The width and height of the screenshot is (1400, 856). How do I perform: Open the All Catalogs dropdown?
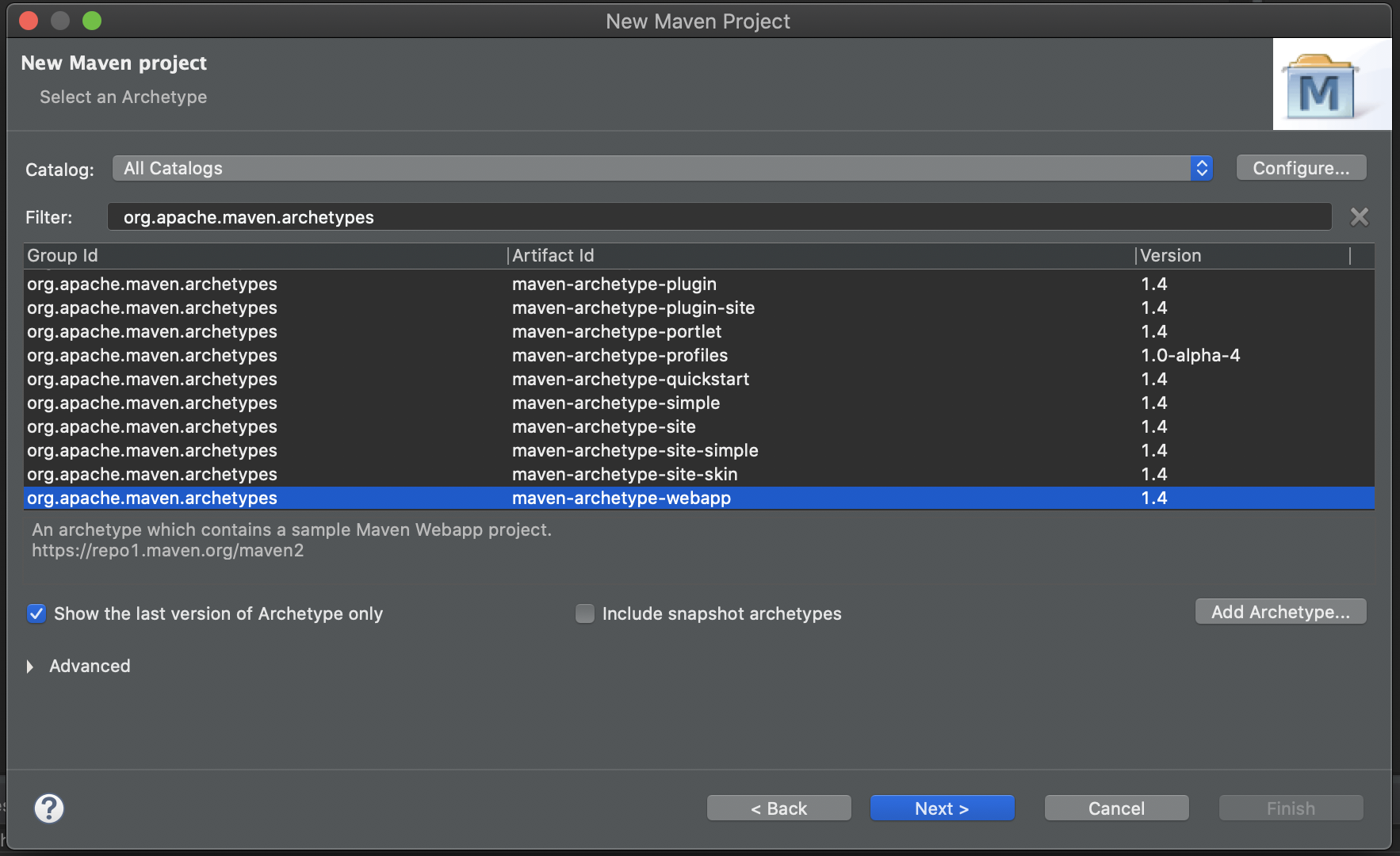tap(663, 168)
